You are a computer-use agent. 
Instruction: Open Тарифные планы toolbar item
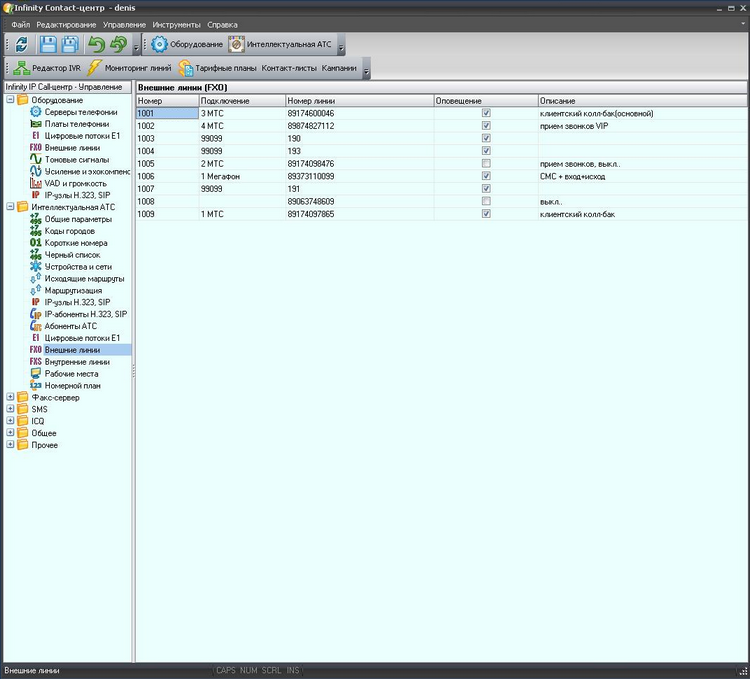(x=218, y=68)
